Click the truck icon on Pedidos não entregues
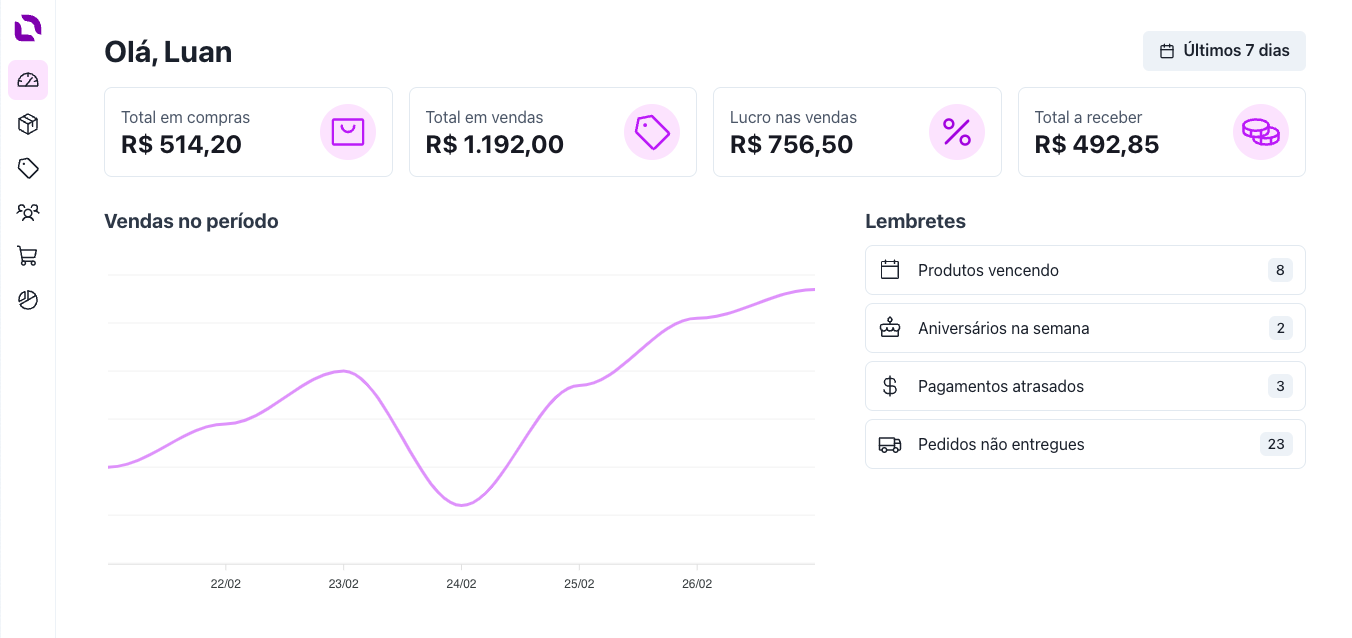 click(890, 443)
